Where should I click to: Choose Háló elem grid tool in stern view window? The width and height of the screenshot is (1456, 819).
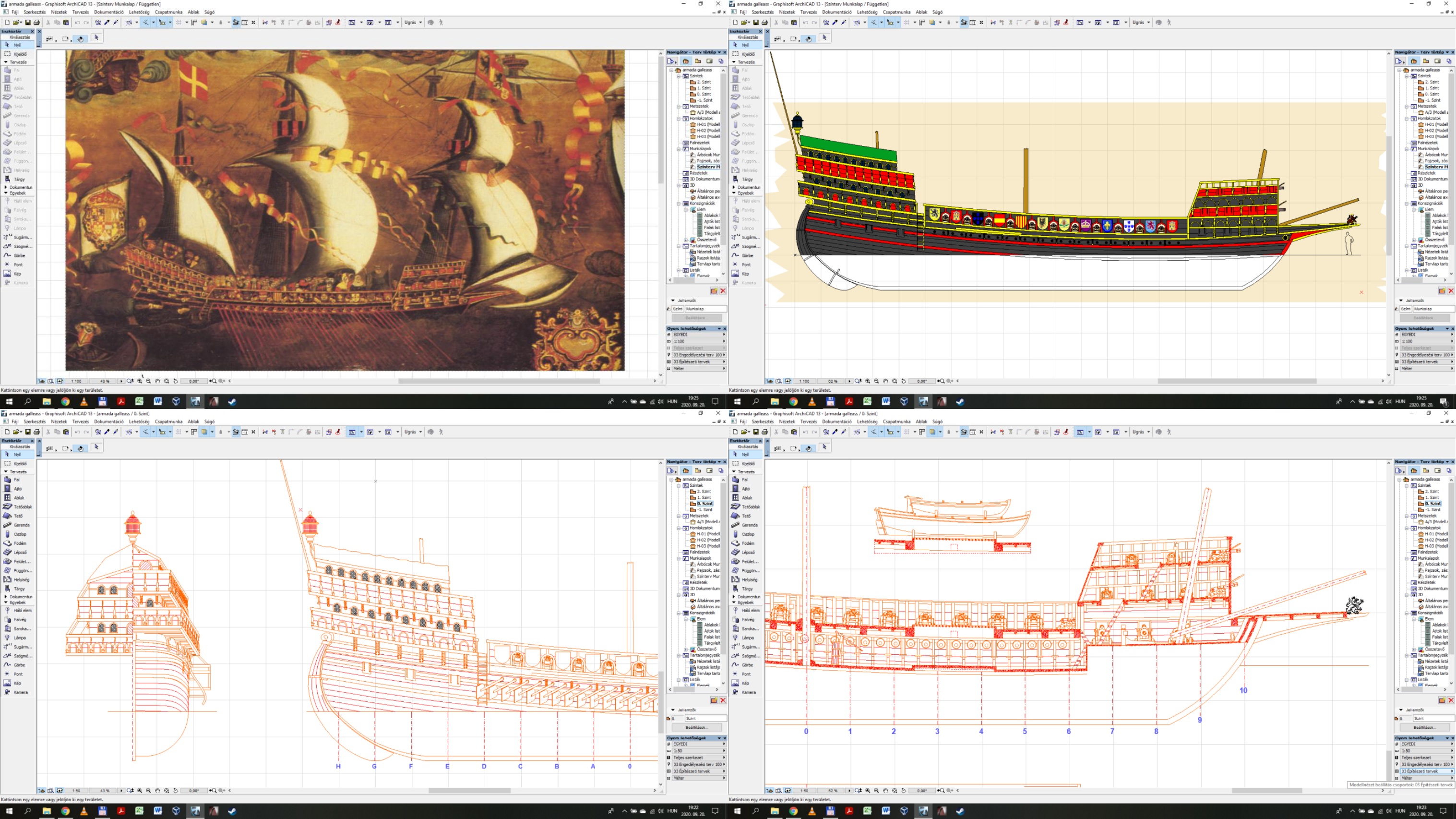(x=17, y=610)
